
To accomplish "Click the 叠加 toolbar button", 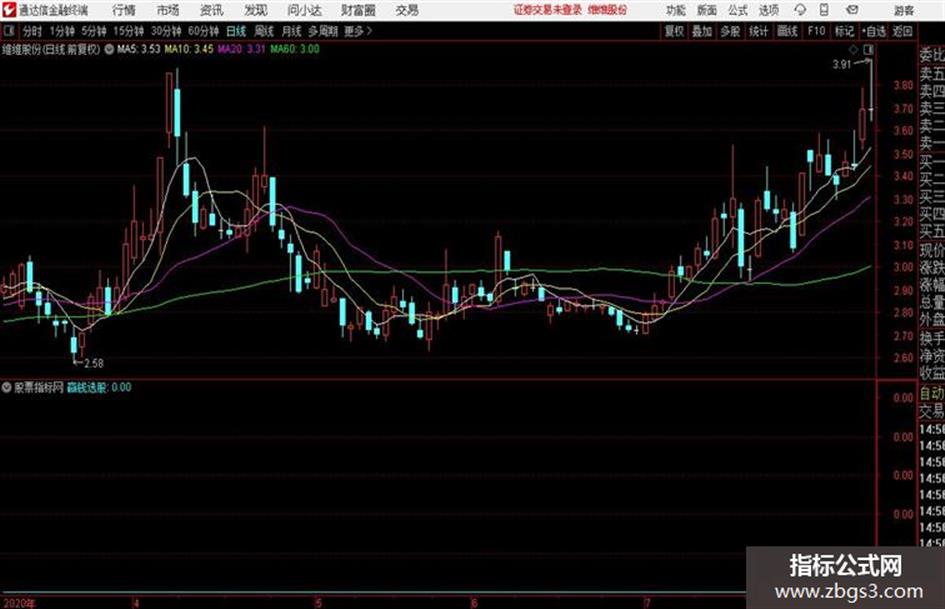I will (702, 31).
